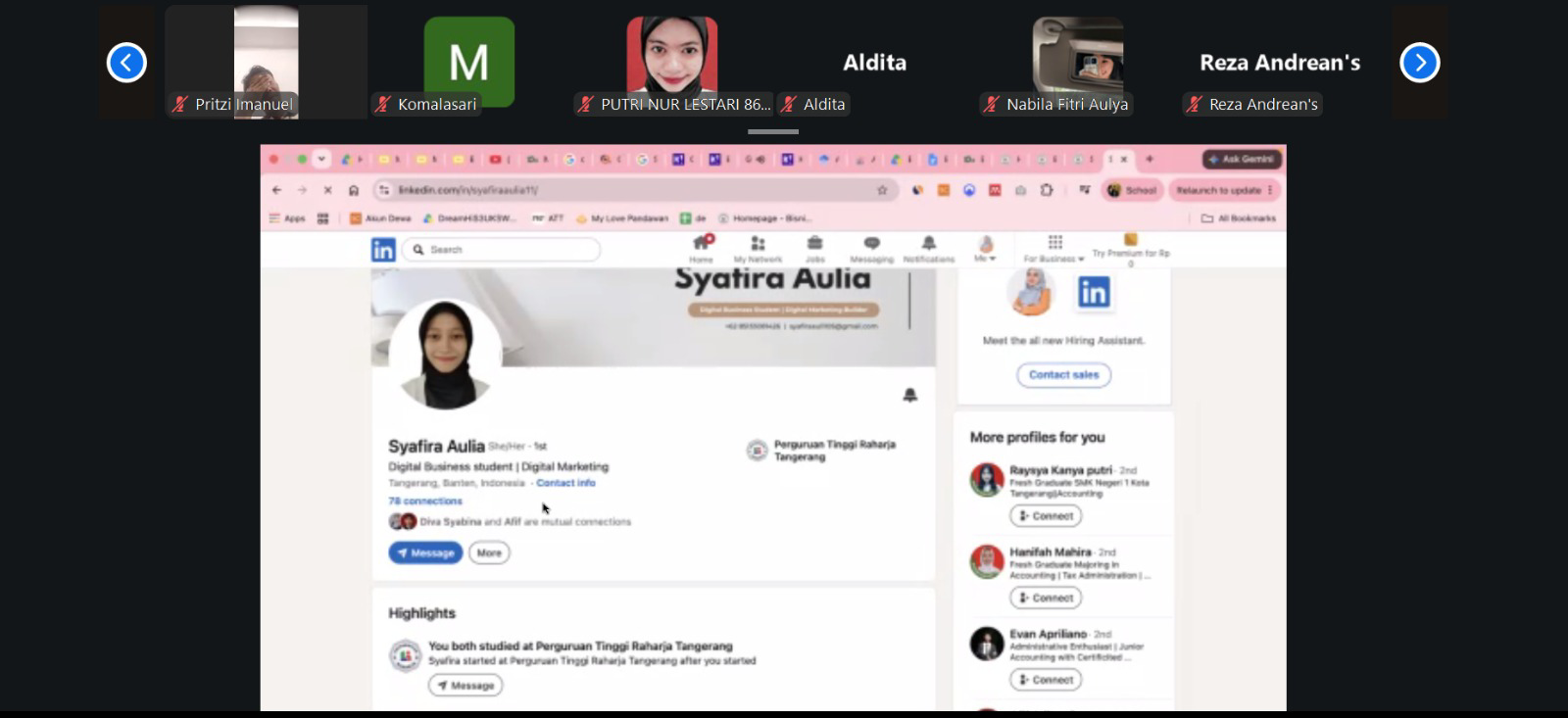Open LinkedIn Home from nav bar
This screenshot has height=718, width=1568.
click(x=702, y=249)
